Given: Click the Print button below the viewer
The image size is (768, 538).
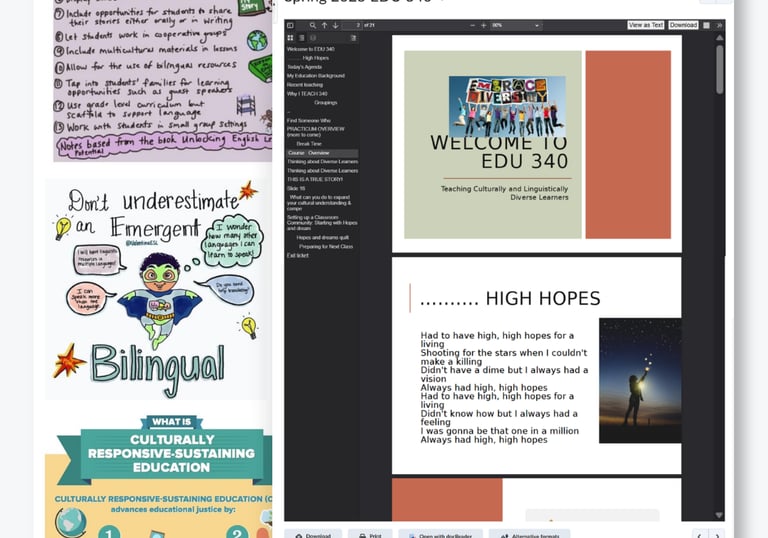Looking at the screenshot, I should tap(370, 535).
